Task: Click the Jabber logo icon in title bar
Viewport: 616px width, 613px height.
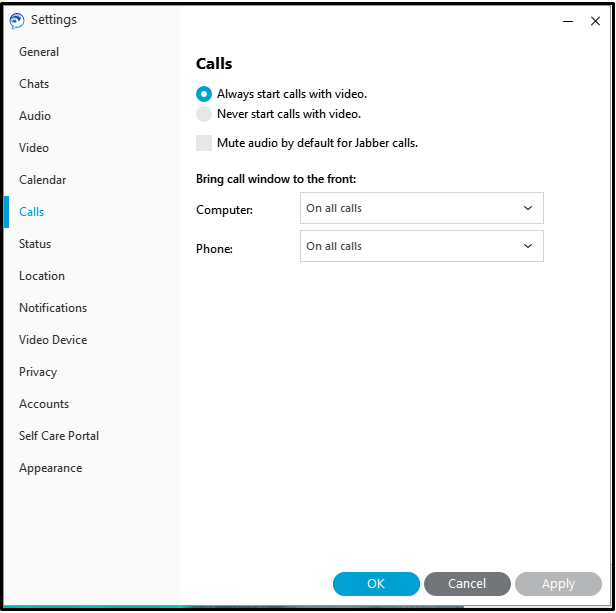Action: pos(16,20)
